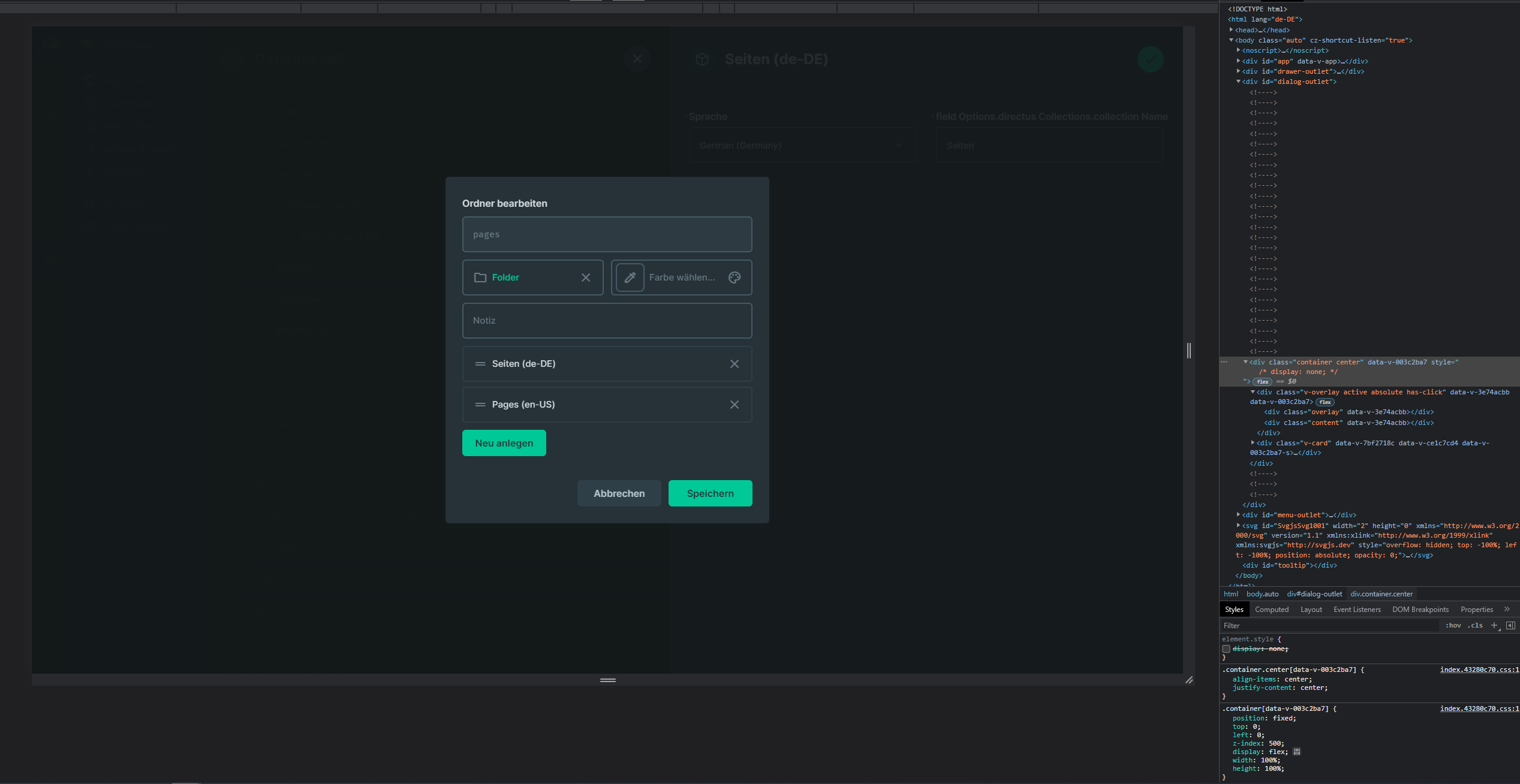This screenshot has height=784, width=1520.
Task: Select div#dialog-outlet in the breadcrumb
Action: click(x=1314, y=594)
